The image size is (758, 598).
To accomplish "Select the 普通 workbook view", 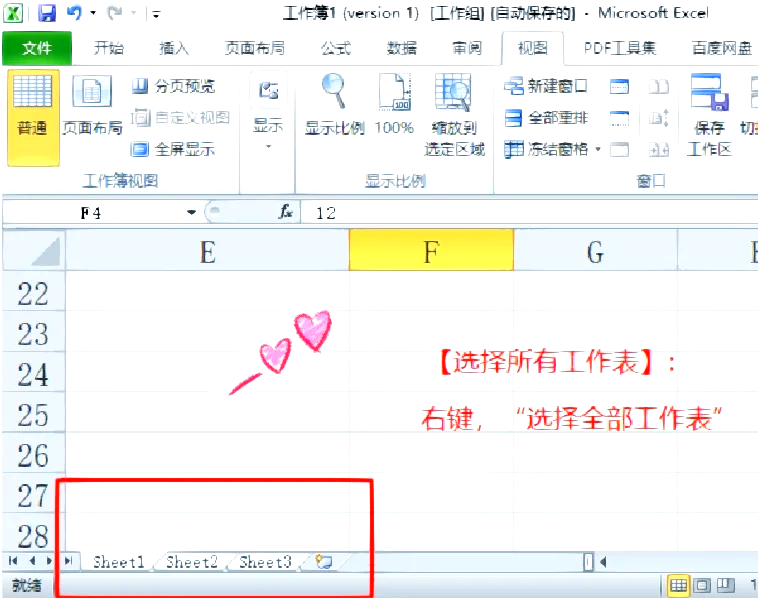I will tap(33, 117).
